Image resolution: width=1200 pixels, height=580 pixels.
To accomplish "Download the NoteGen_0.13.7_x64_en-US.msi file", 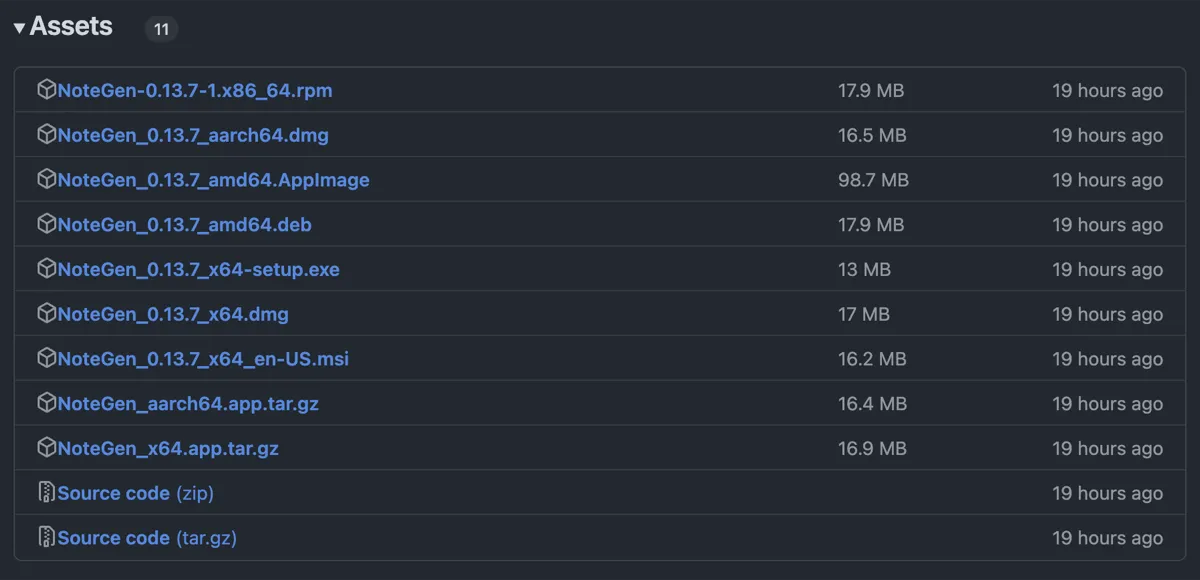I will [204, 359].
